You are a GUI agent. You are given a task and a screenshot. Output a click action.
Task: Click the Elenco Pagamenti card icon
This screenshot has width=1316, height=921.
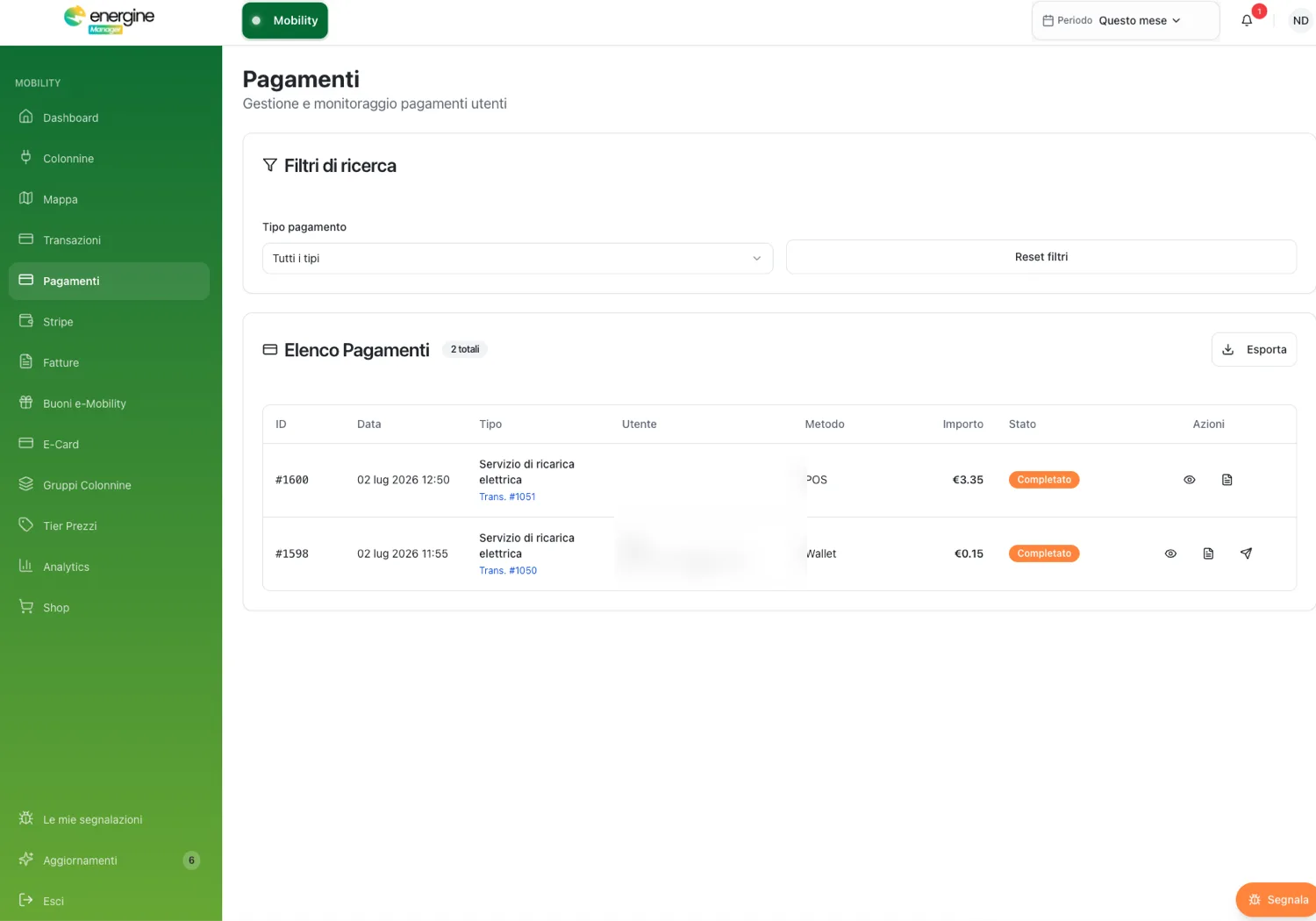[270, 349]
